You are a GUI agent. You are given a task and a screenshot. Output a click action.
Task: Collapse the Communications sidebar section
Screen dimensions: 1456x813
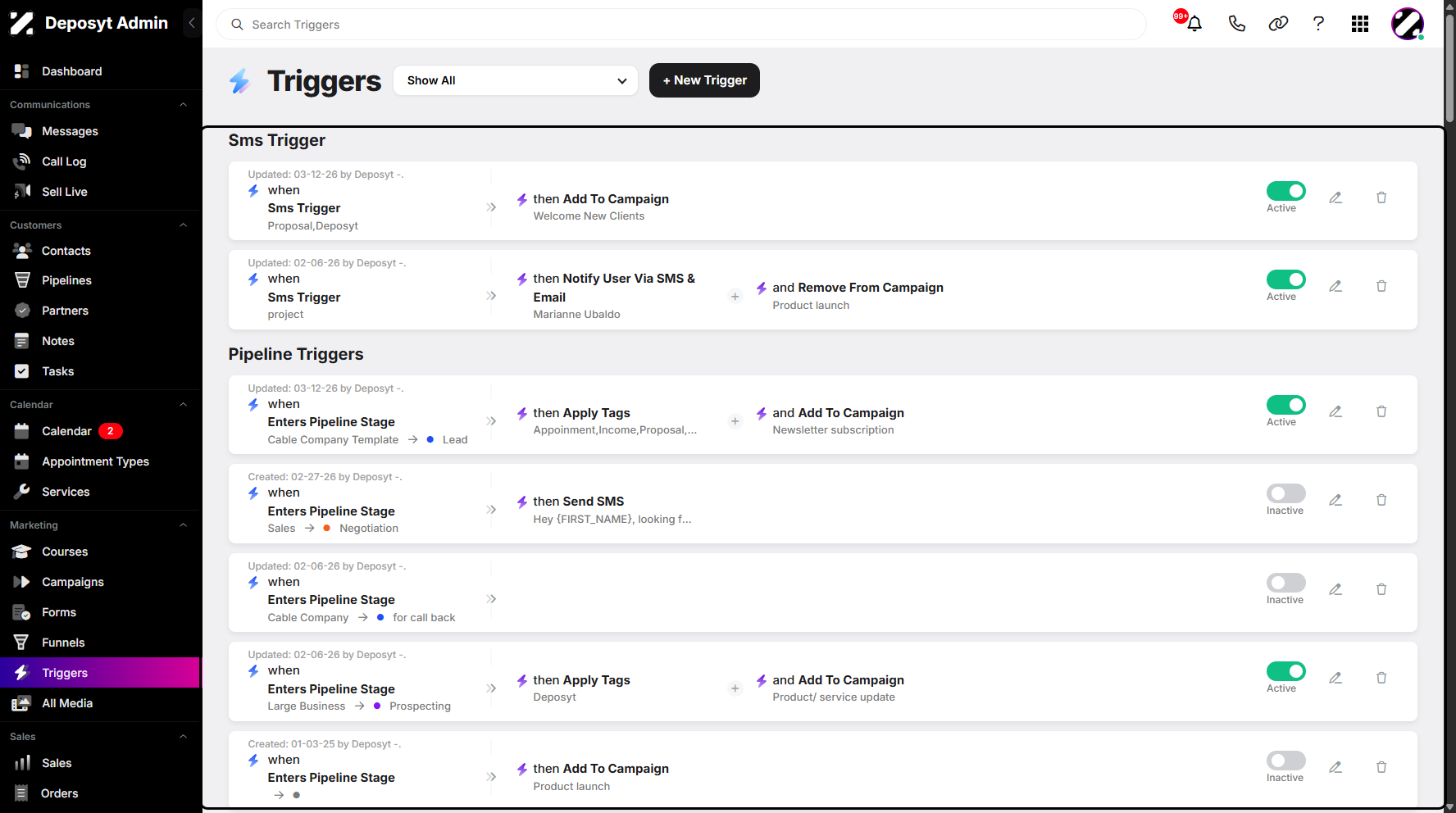184,105
